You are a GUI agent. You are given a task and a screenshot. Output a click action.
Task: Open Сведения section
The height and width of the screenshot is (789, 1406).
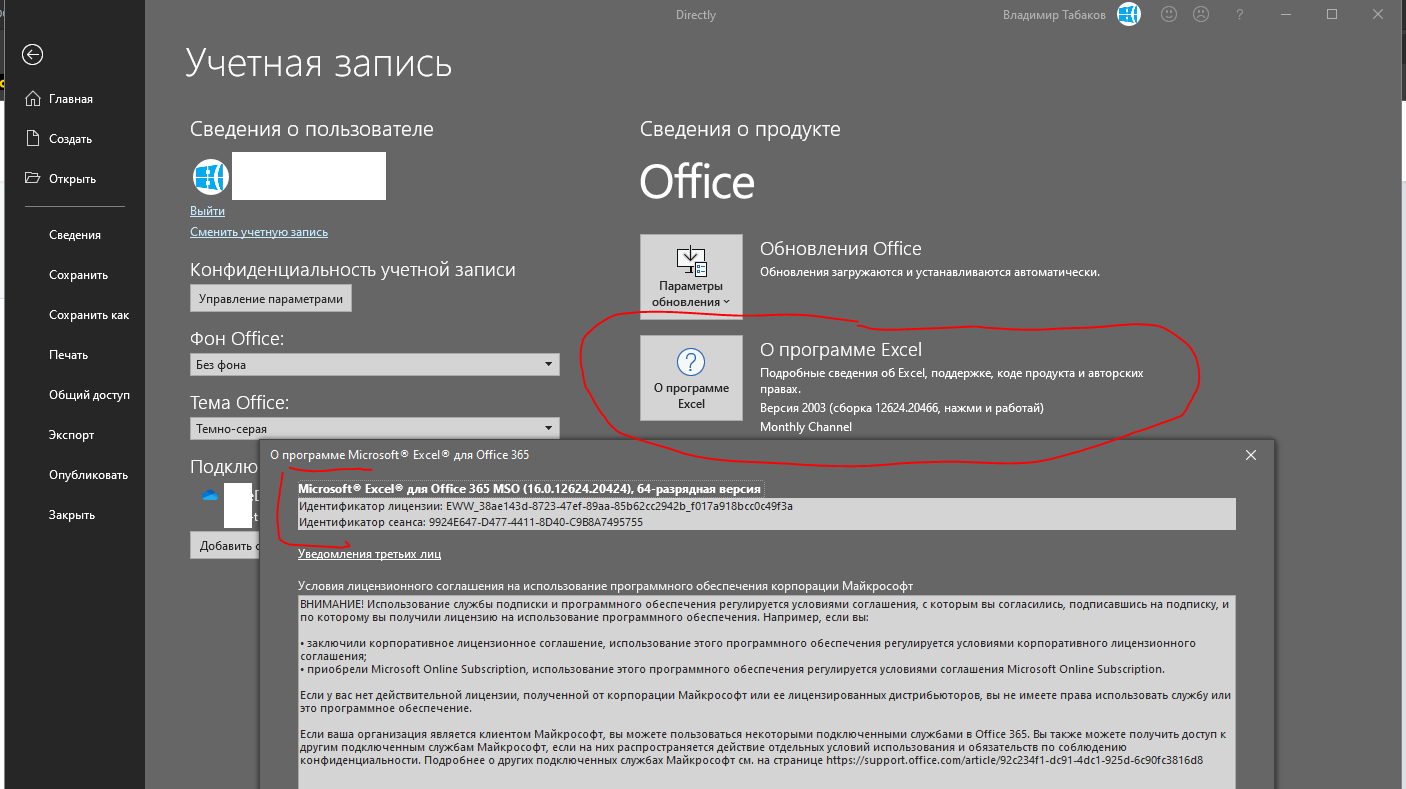tap(75, 235)
